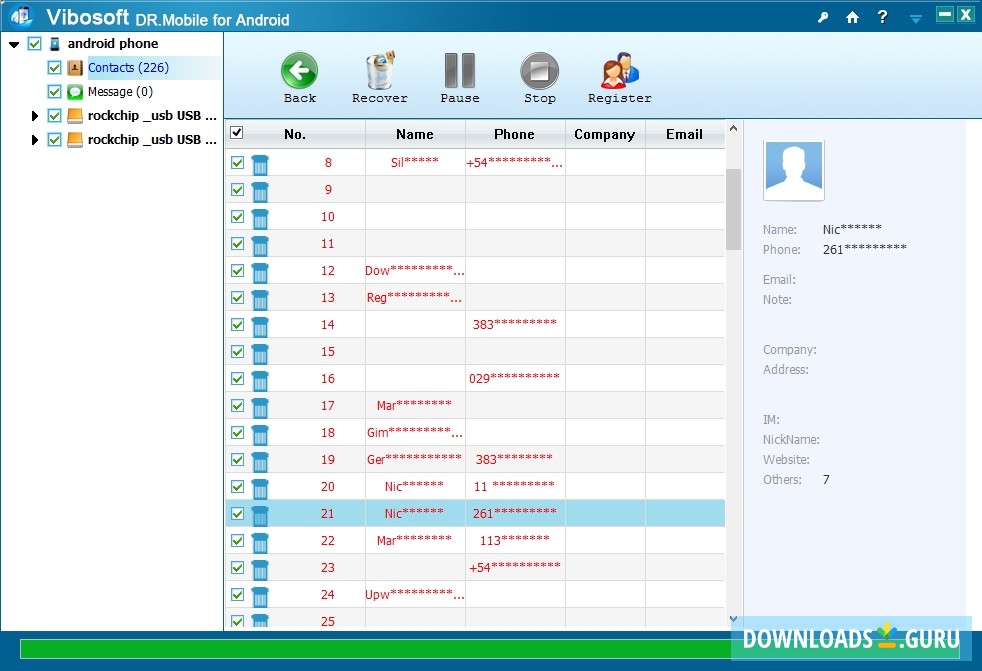This screenshot has width=982, height=671.
Task: Click the Contacts address book icon
Action: click(76, 67)
